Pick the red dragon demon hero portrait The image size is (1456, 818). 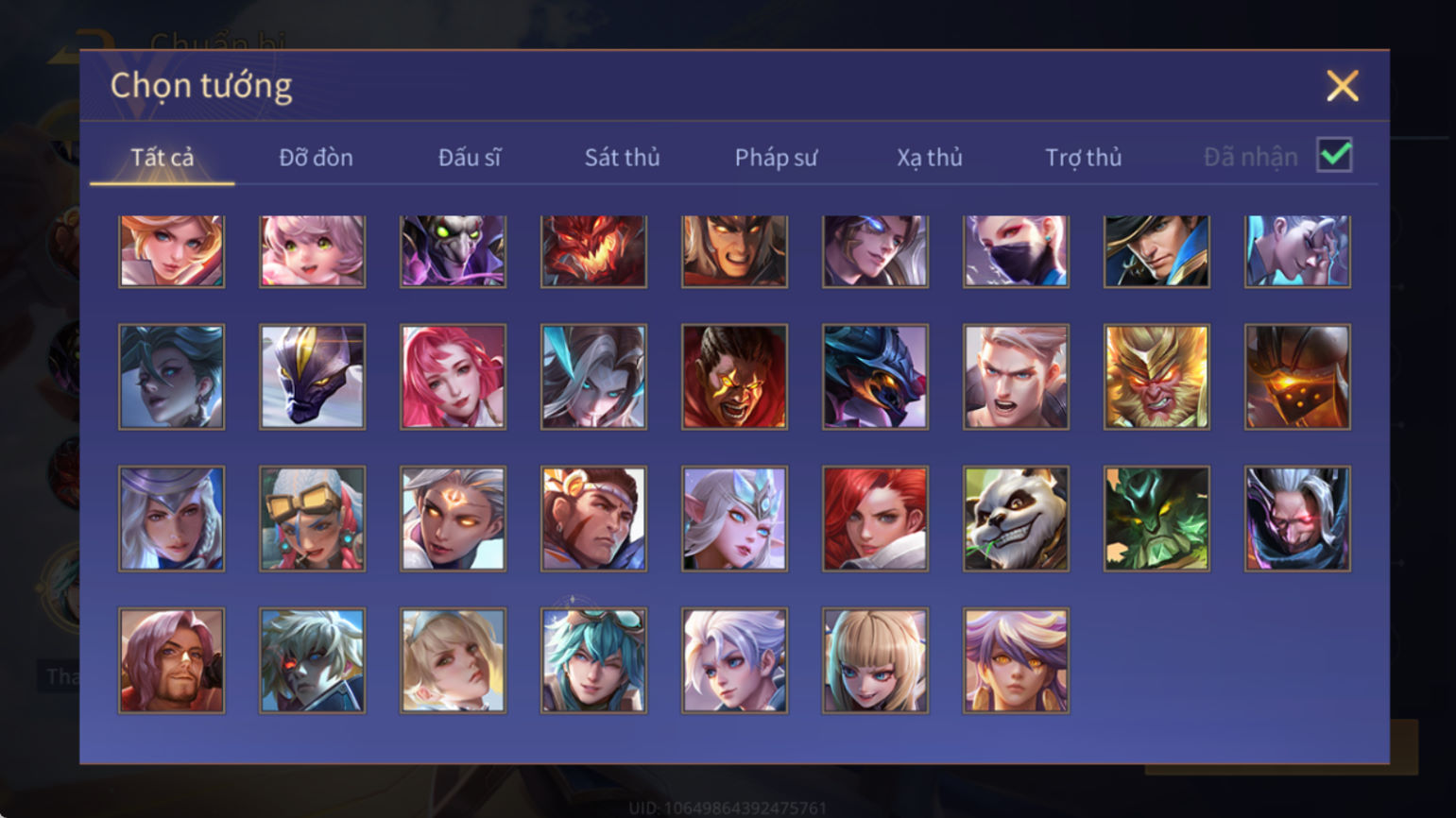[593, 251]
